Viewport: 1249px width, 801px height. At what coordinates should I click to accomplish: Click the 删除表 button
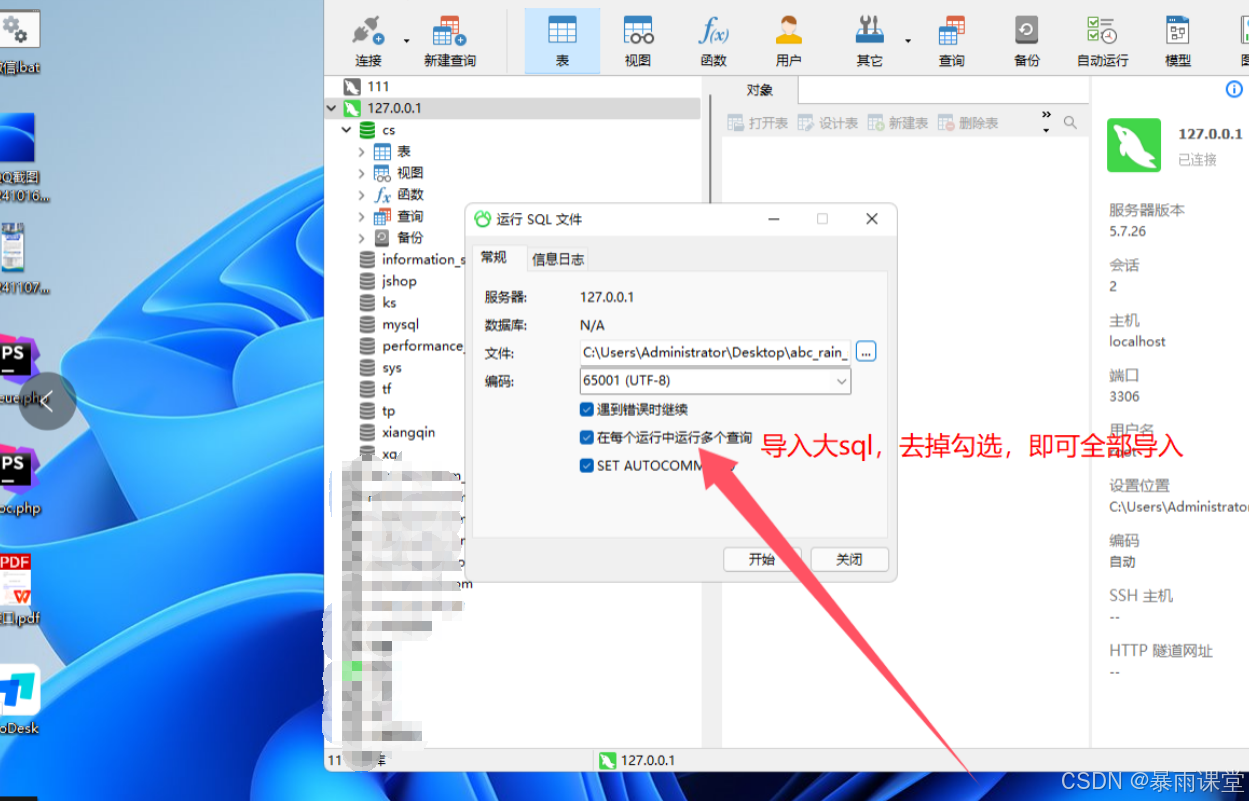967,123
